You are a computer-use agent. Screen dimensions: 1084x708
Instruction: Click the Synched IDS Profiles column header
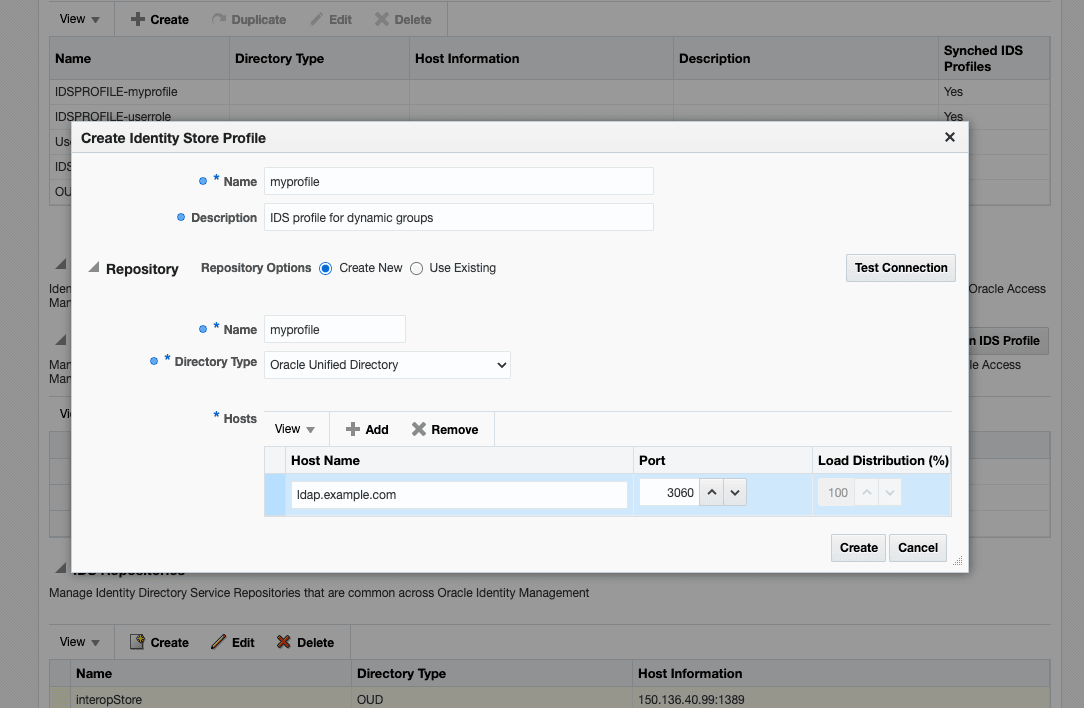point(993,59)
